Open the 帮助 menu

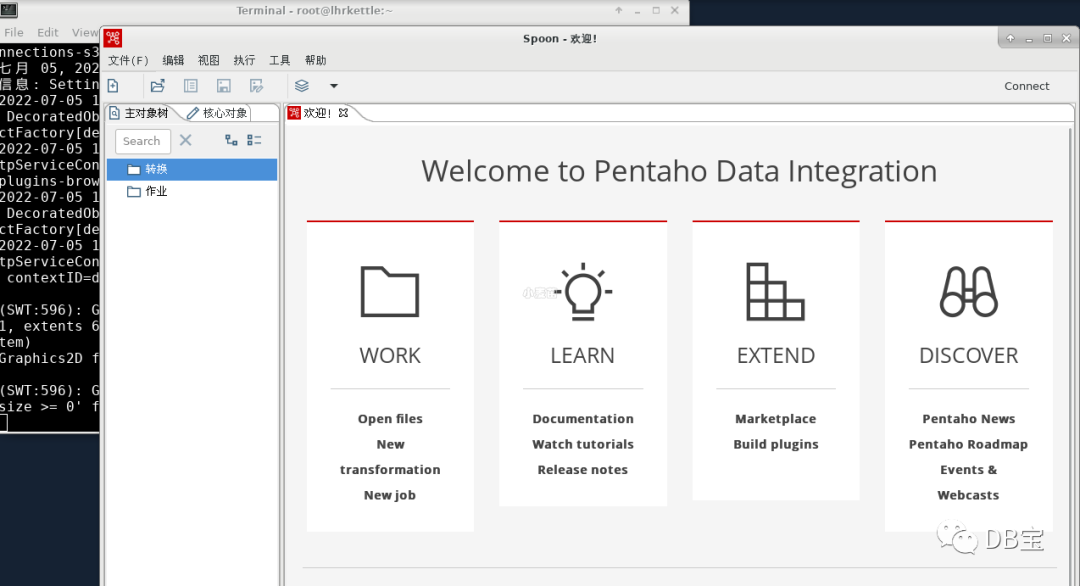[315, 61]
